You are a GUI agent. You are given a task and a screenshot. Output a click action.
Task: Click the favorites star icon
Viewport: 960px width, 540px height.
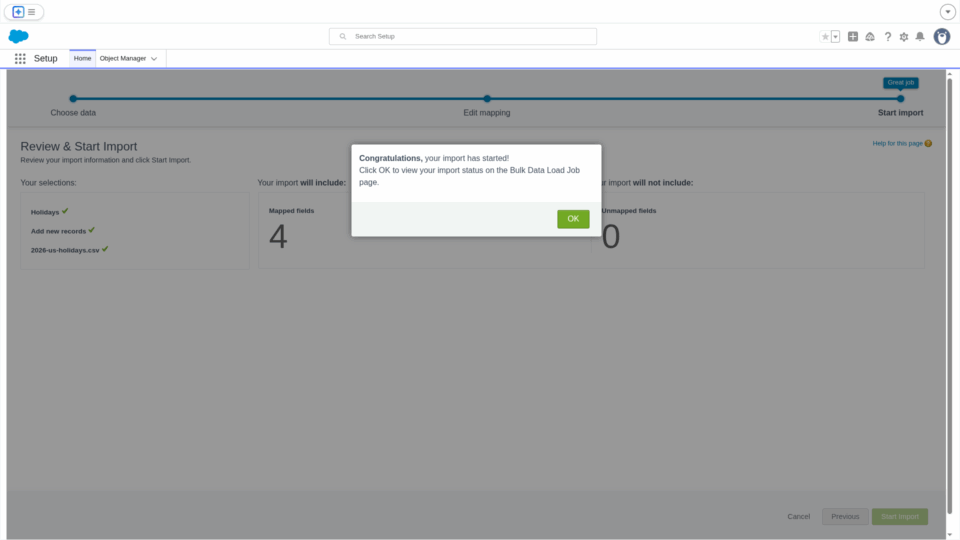pyautogui.click(x=825, y=37)
